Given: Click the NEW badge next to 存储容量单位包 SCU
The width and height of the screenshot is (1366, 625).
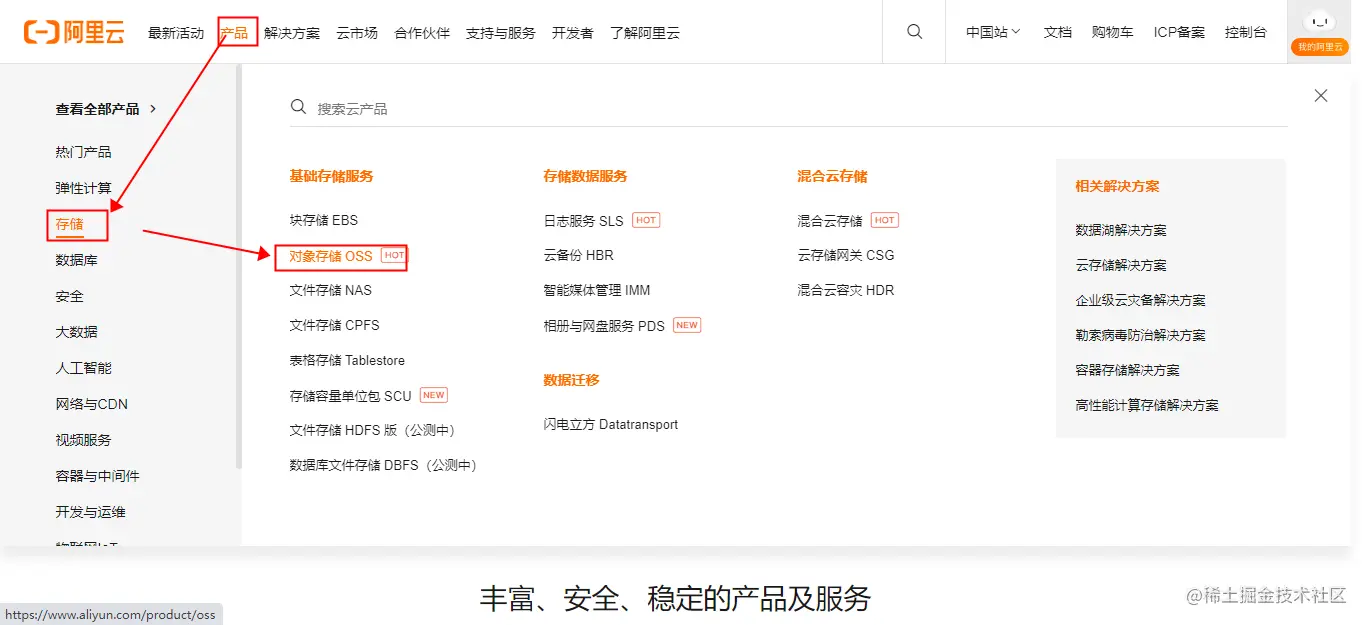Looking at the screenshot, I should pyautogui.click(x=433, y=395).
